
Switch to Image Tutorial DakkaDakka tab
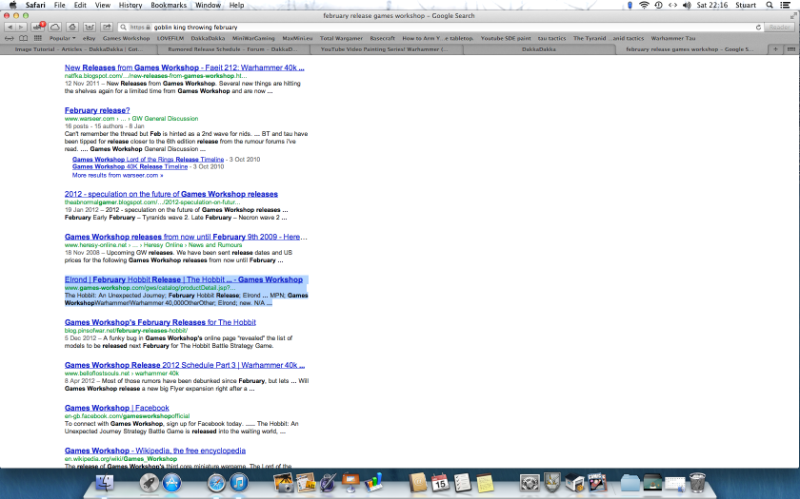point(78,49)
